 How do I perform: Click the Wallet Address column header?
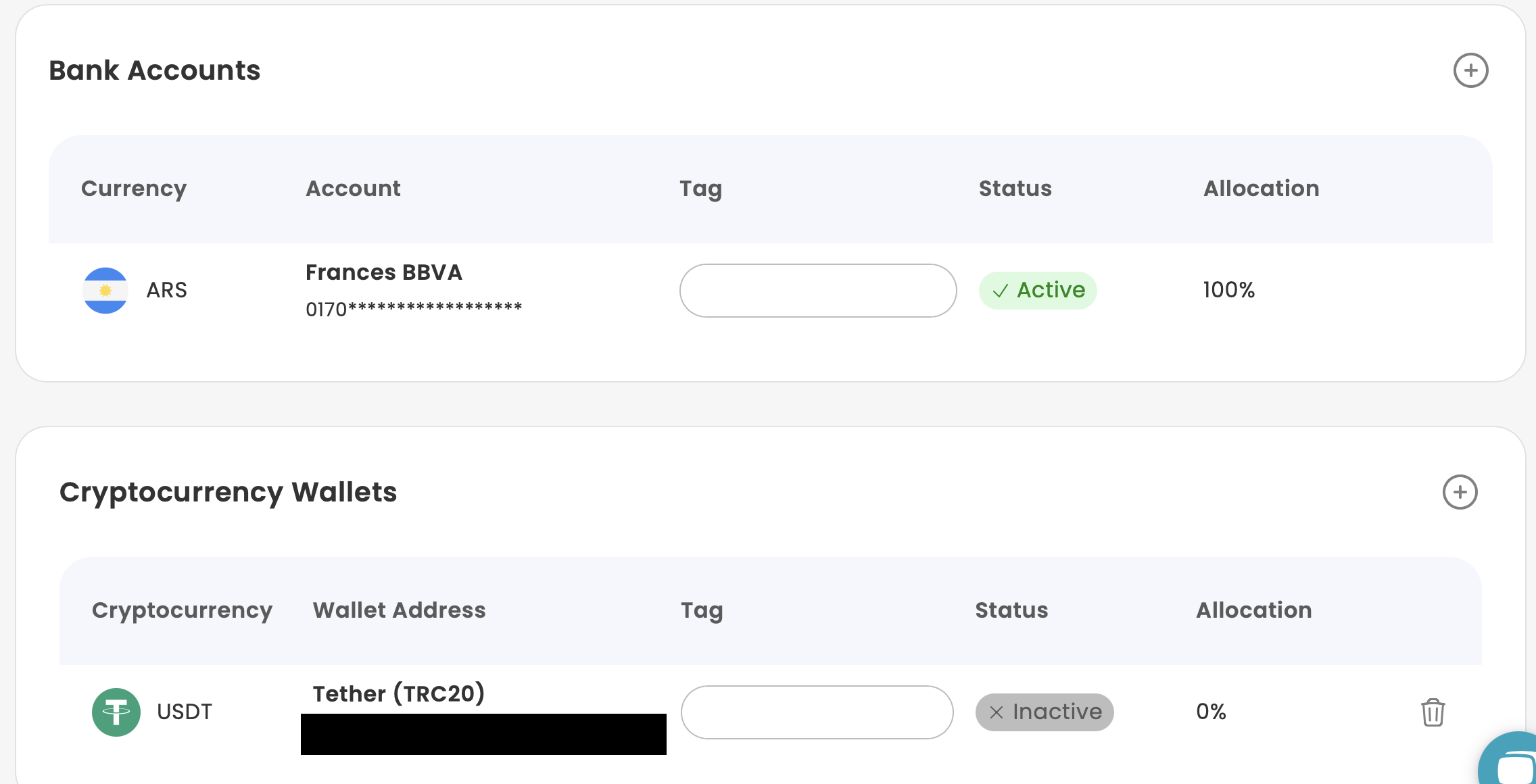(399, 610)
